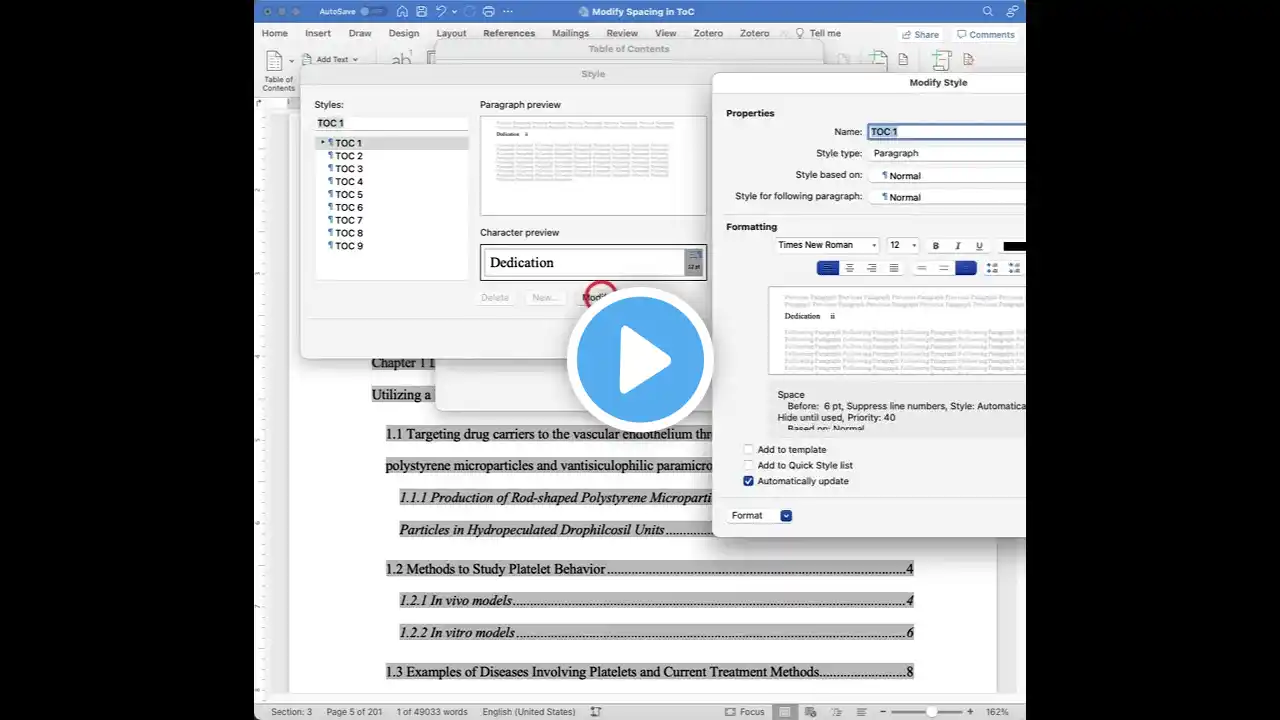
Task: Select align left paragraph icon
Action: click(x=828, y=268)
